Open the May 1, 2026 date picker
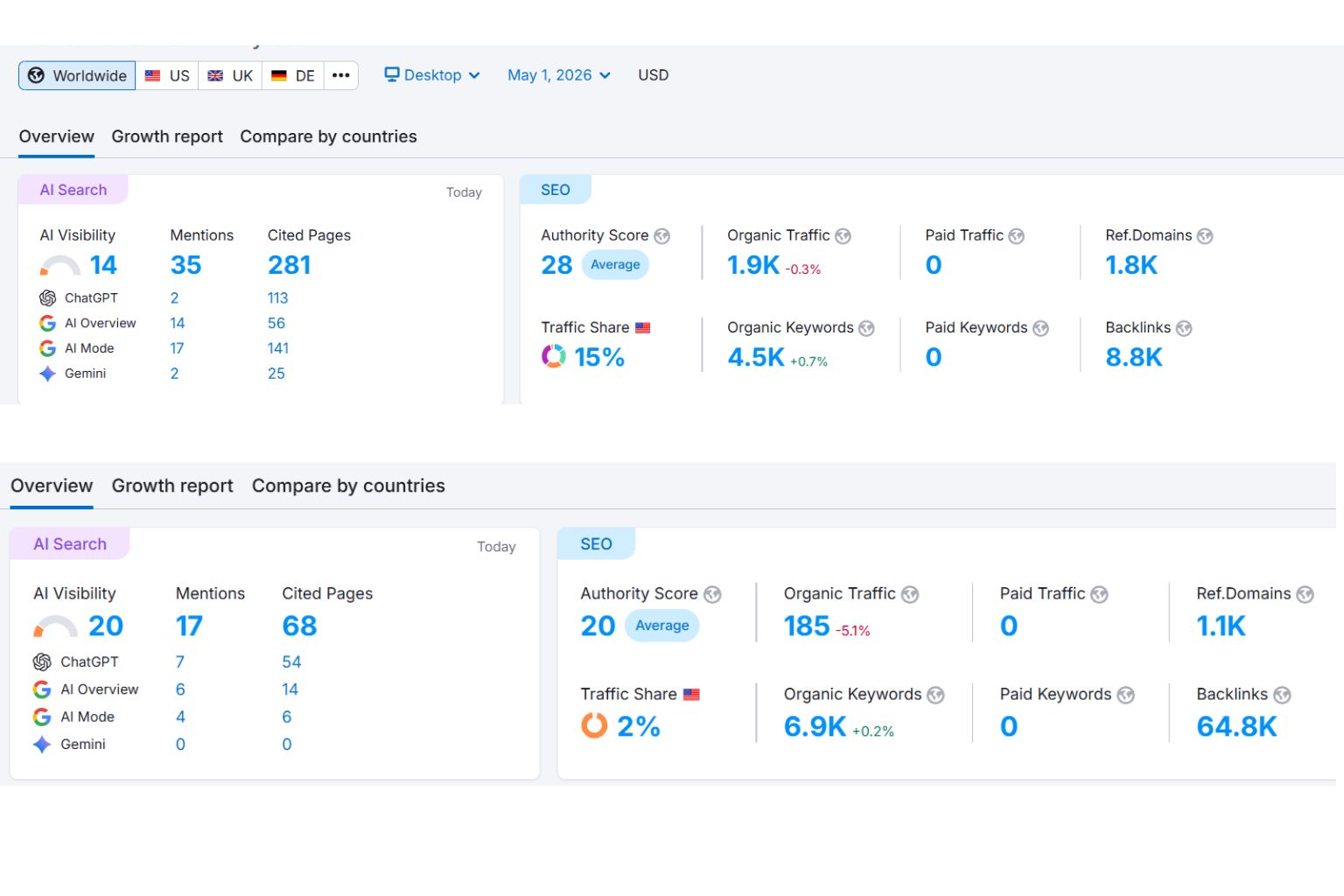This screenshot has height=896, width=1344. (559, 75)
